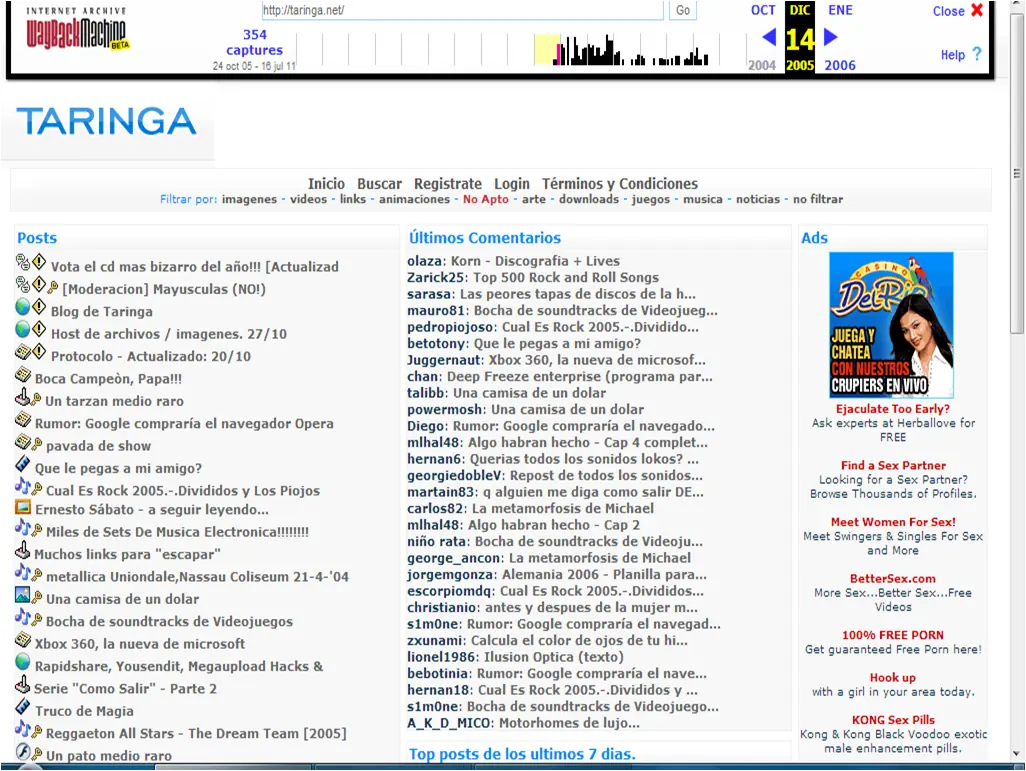This screenshot has width=1026, height=771.
Task: Close the Wayback toolbar with red X
Action: 977,10
